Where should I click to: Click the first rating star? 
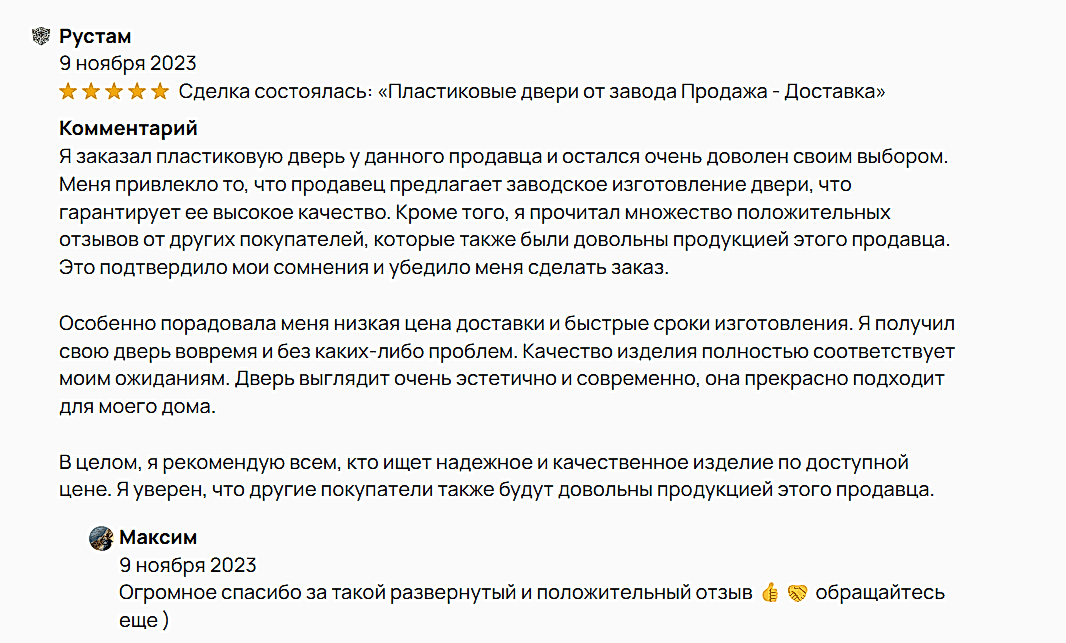pos(68,91)
